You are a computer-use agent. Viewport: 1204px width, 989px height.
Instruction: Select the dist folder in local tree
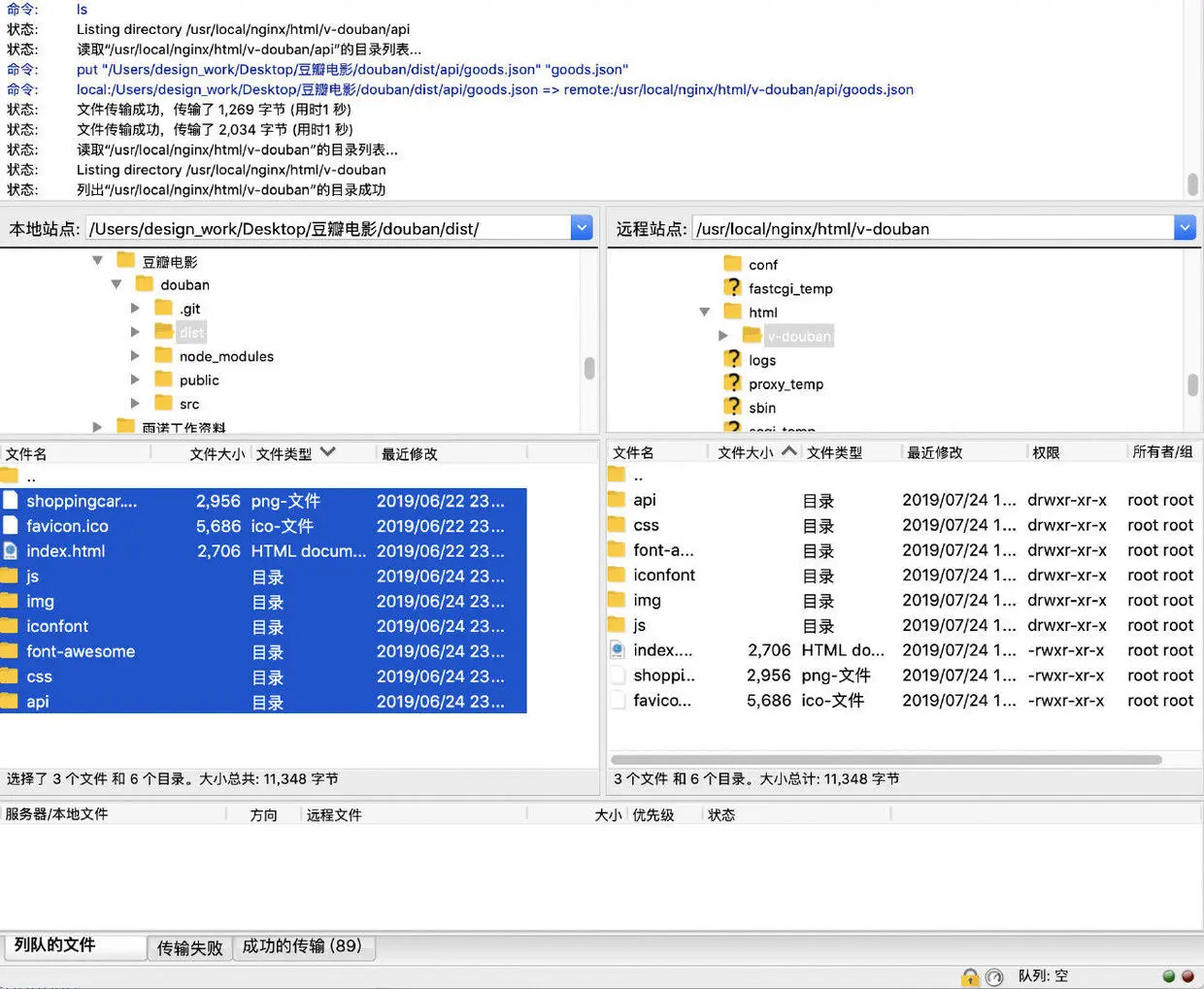[x=191, y=333]
